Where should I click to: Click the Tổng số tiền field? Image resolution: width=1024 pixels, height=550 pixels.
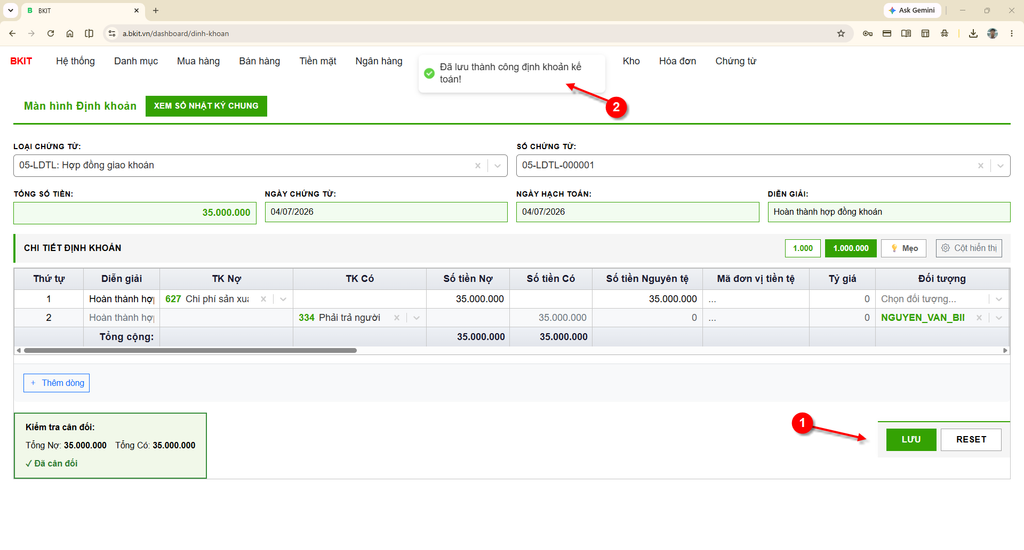(x=135, y=212)
